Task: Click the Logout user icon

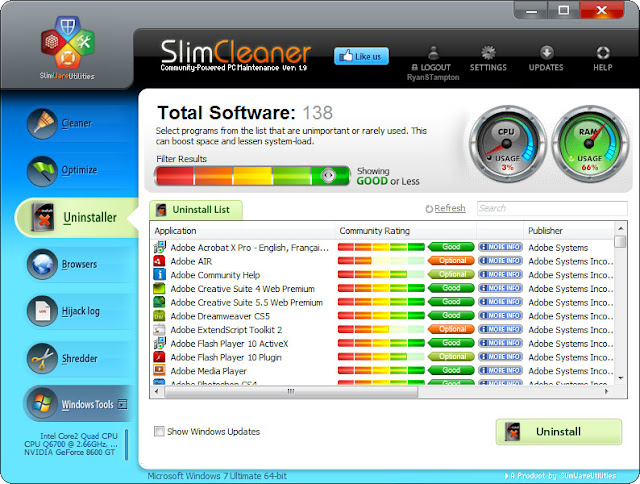Action: coord(433,53)
